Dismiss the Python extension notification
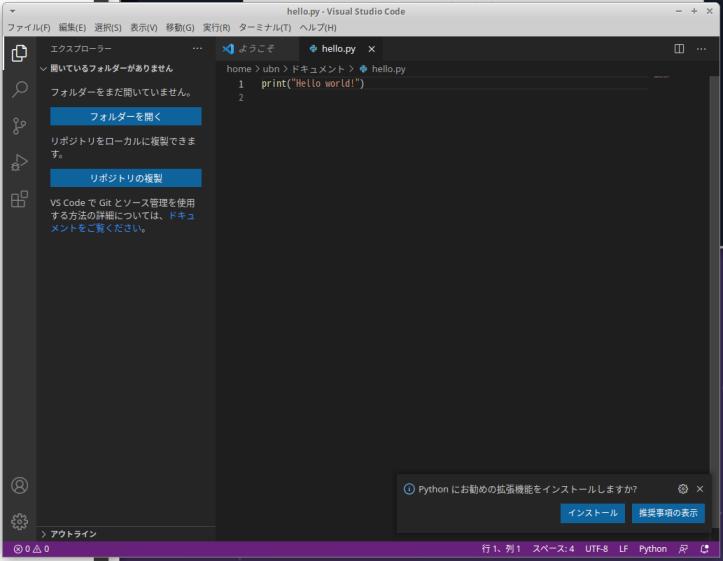Image resolution: width=723 pixels, height=561 pixels. (700, 489)
